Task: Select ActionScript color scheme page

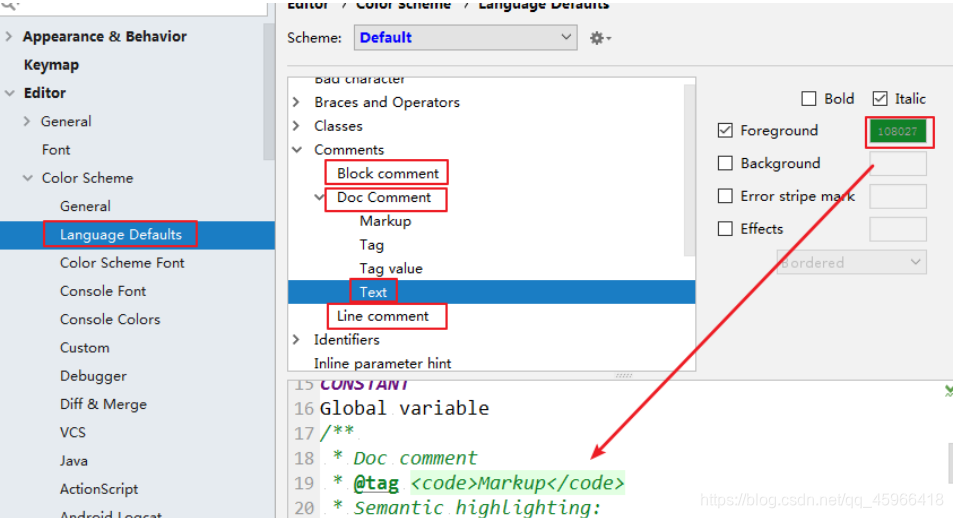Action: click(x=99, y=489)
